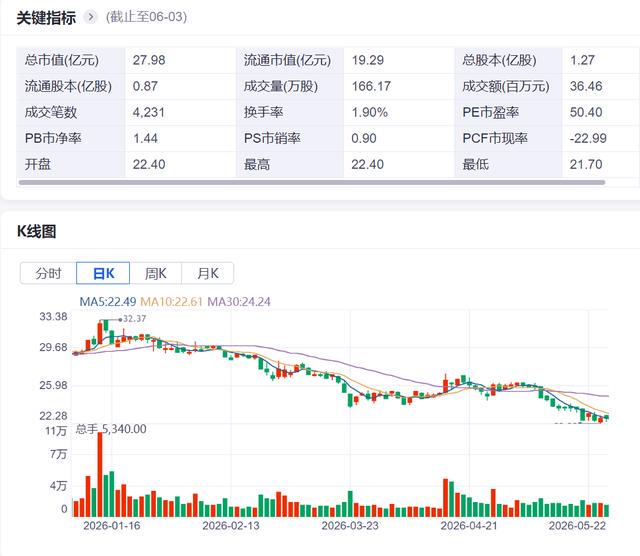Expand the 关键指标 chevron arrow
Image resolution: width=640 pixels, height=556 pixels.
[90, 17]
